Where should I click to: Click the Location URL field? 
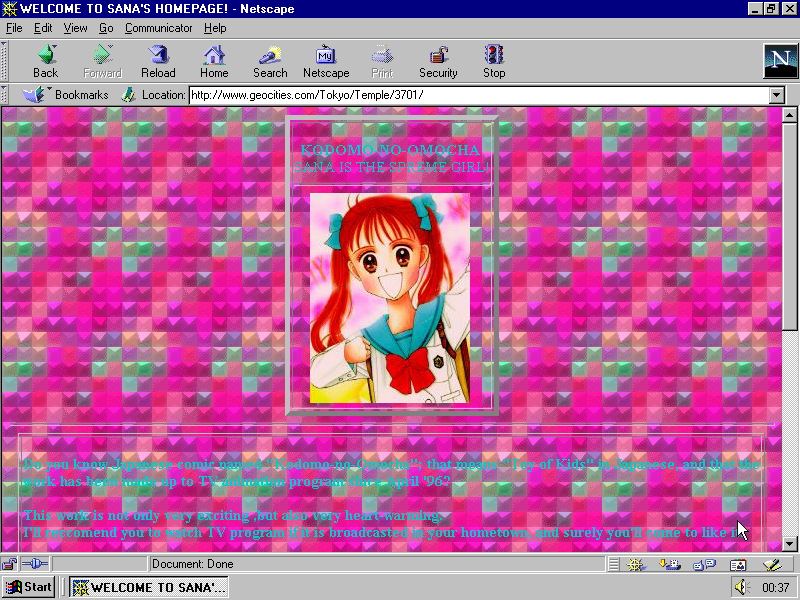point(480,95)
